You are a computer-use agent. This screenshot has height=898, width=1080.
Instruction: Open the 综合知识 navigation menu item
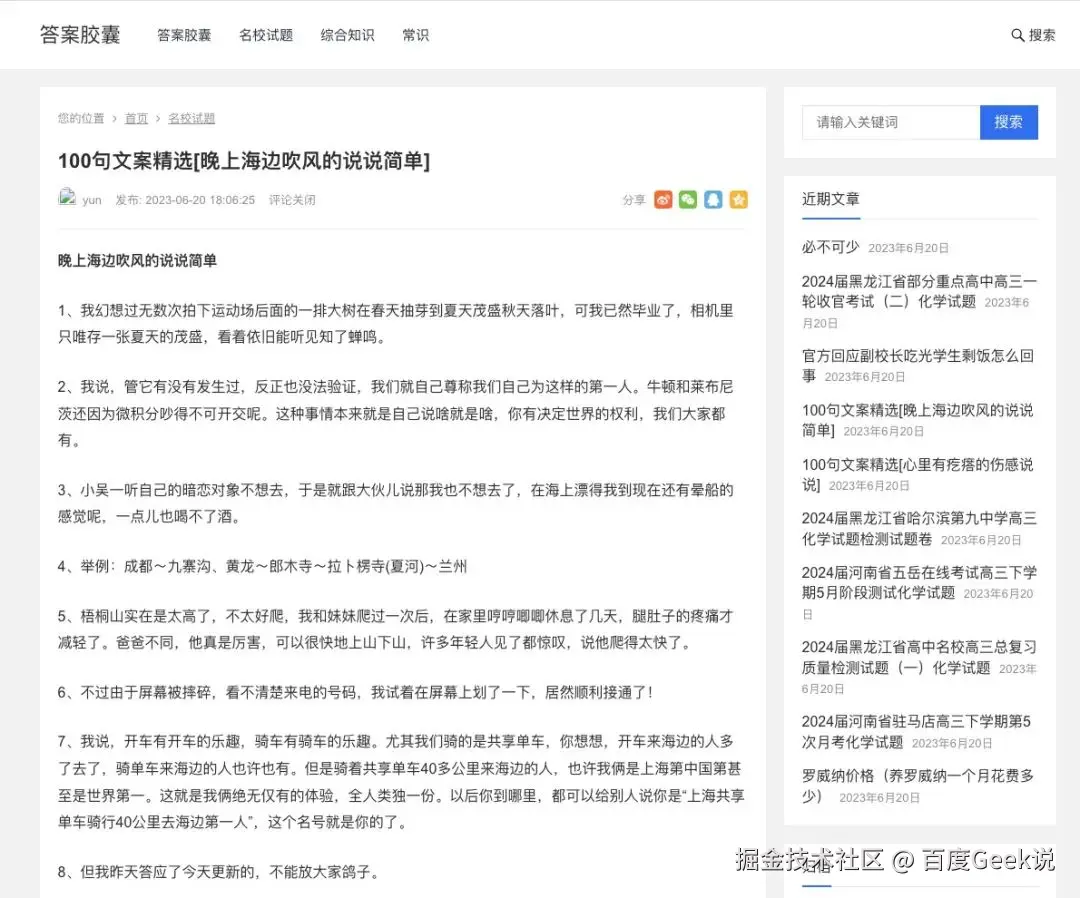[347, 35]
